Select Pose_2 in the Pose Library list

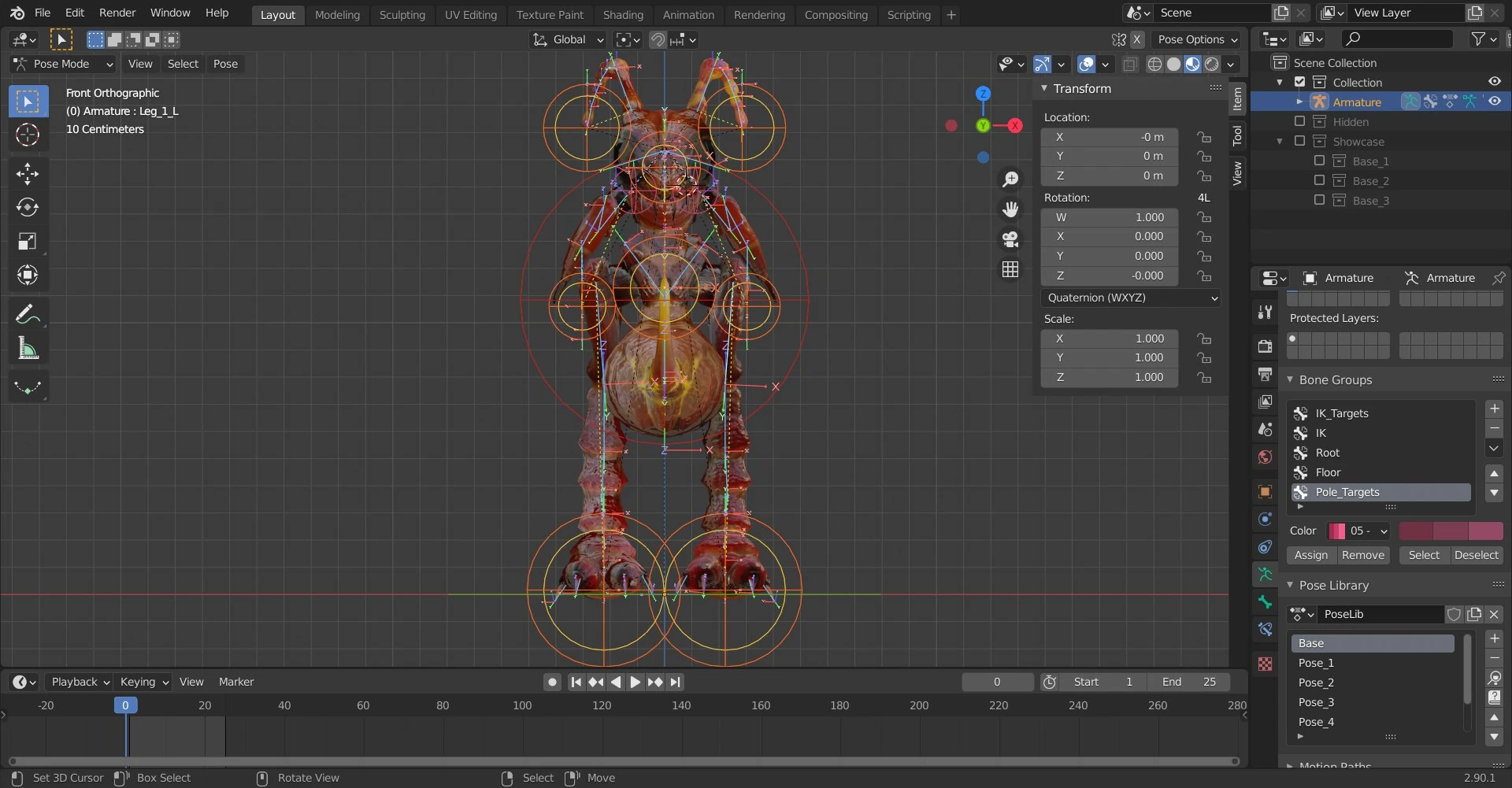pyautogui.click(x=1315, y=683)
